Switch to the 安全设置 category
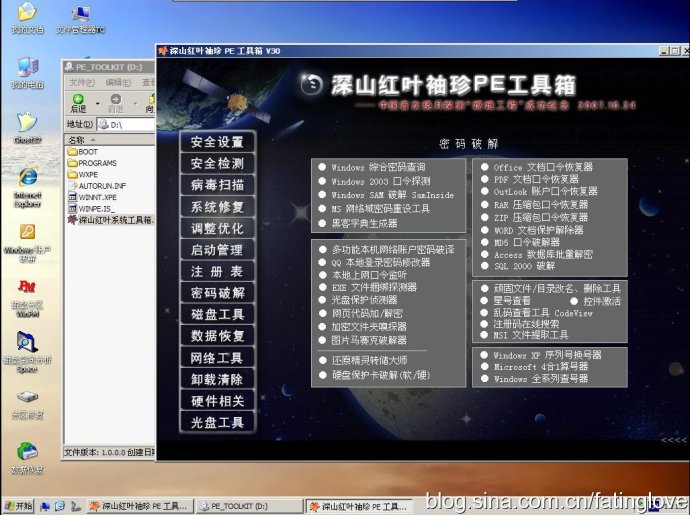690x515 pixels. coord(217,142)
